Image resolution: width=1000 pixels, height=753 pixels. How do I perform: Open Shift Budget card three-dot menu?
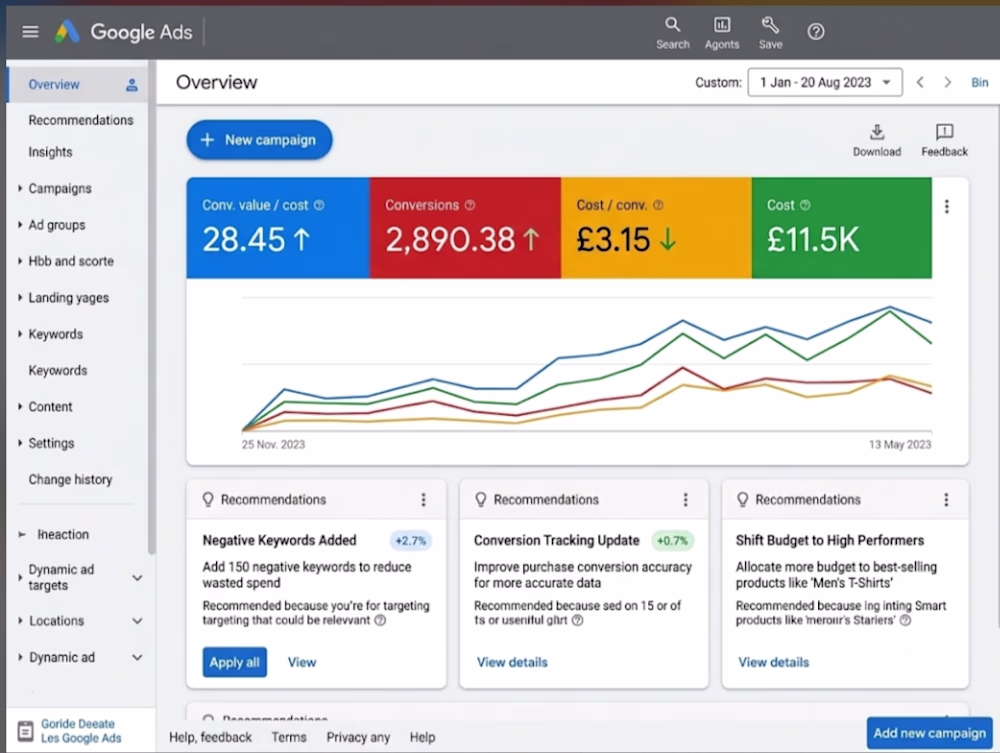tap(946, 500)
